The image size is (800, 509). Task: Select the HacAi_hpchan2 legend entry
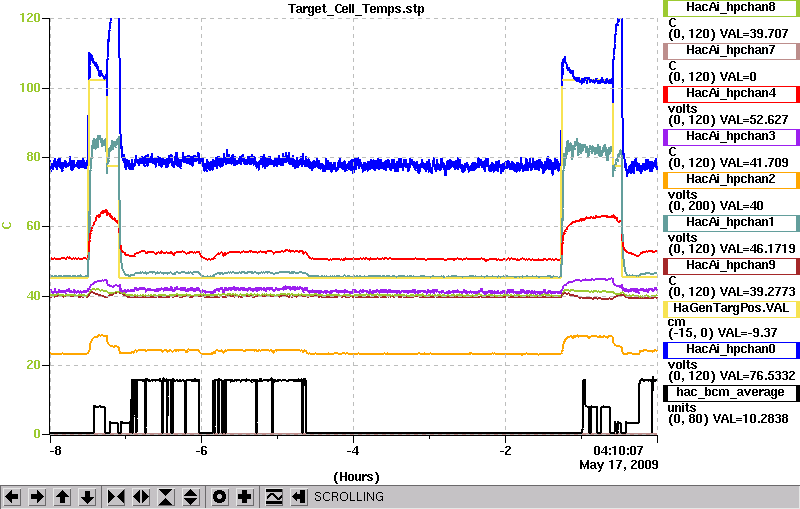(x=731, y=180)
